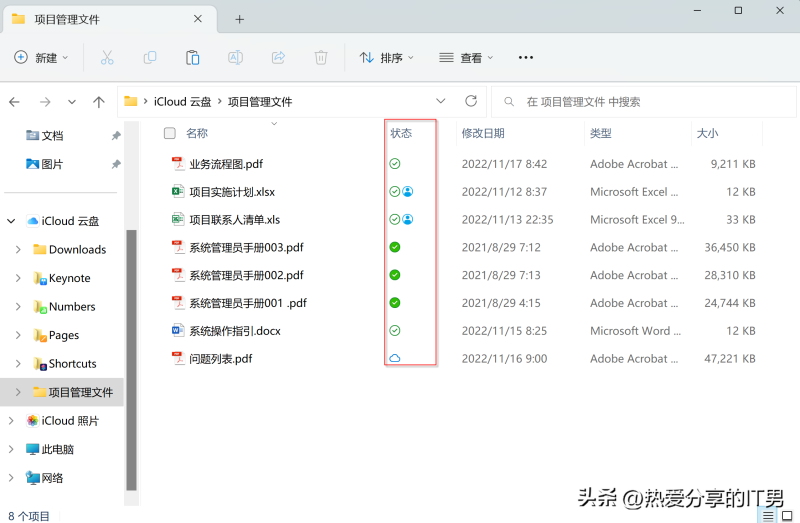Refresh the current folder view
Screen dimensions: 800x523
[x=471, y=101]
